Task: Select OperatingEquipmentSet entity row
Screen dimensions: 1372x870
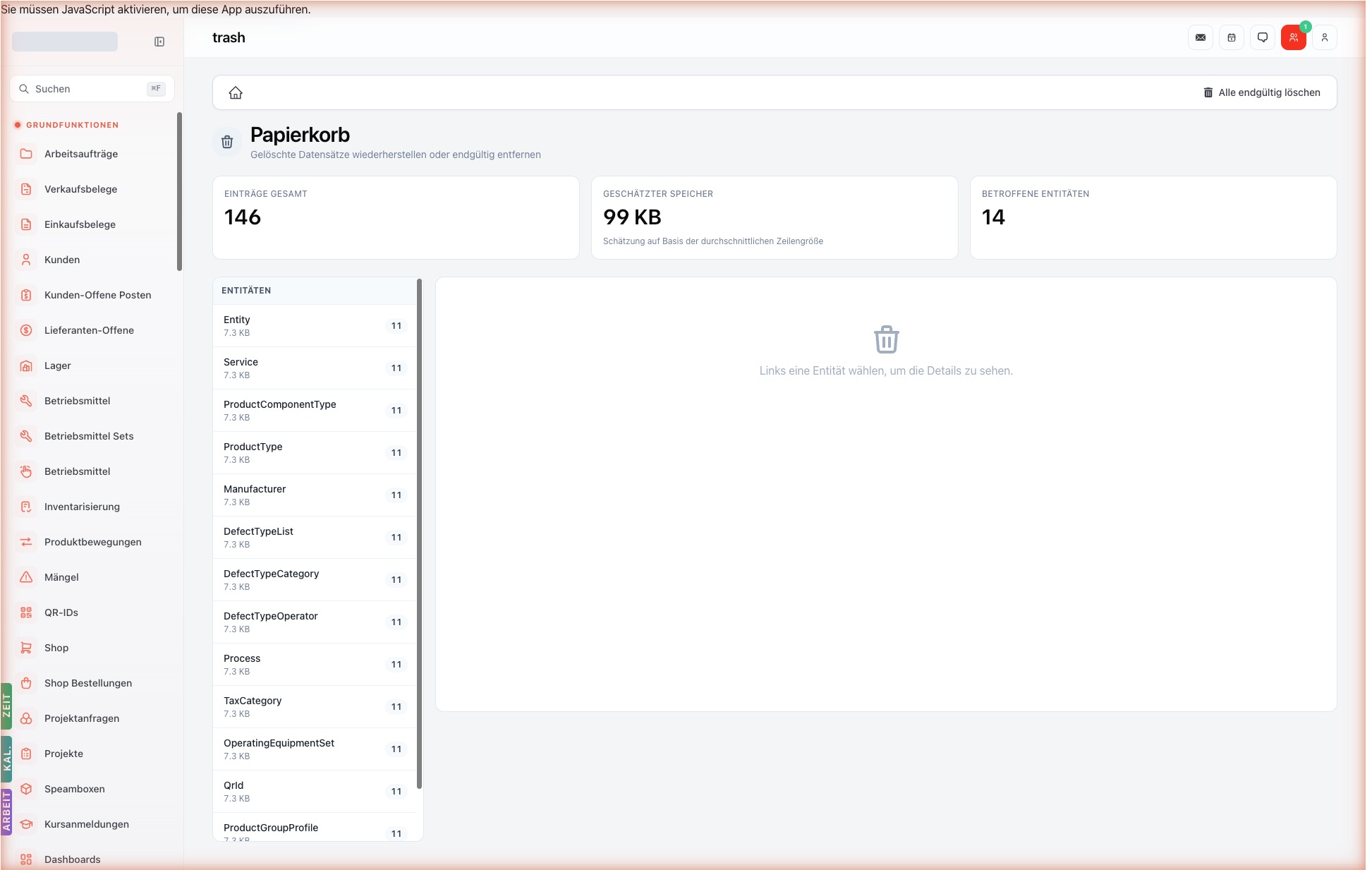Action: (x=315, y=749)
